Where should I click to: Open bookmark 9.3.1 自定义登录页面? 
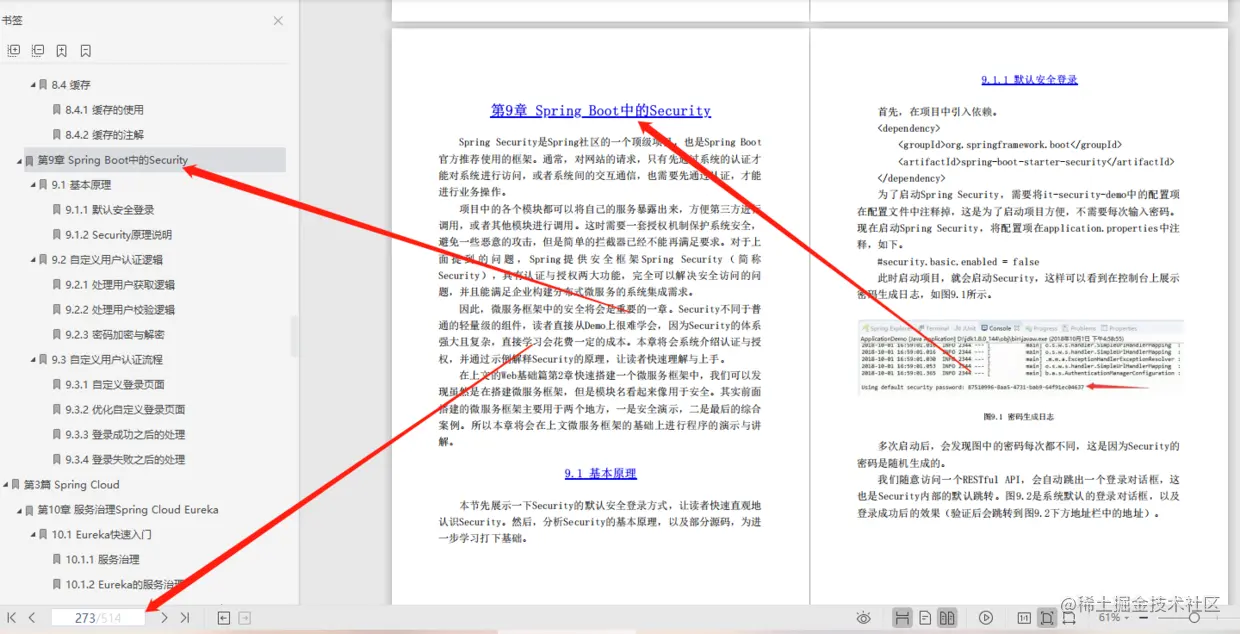coord(115,385)
